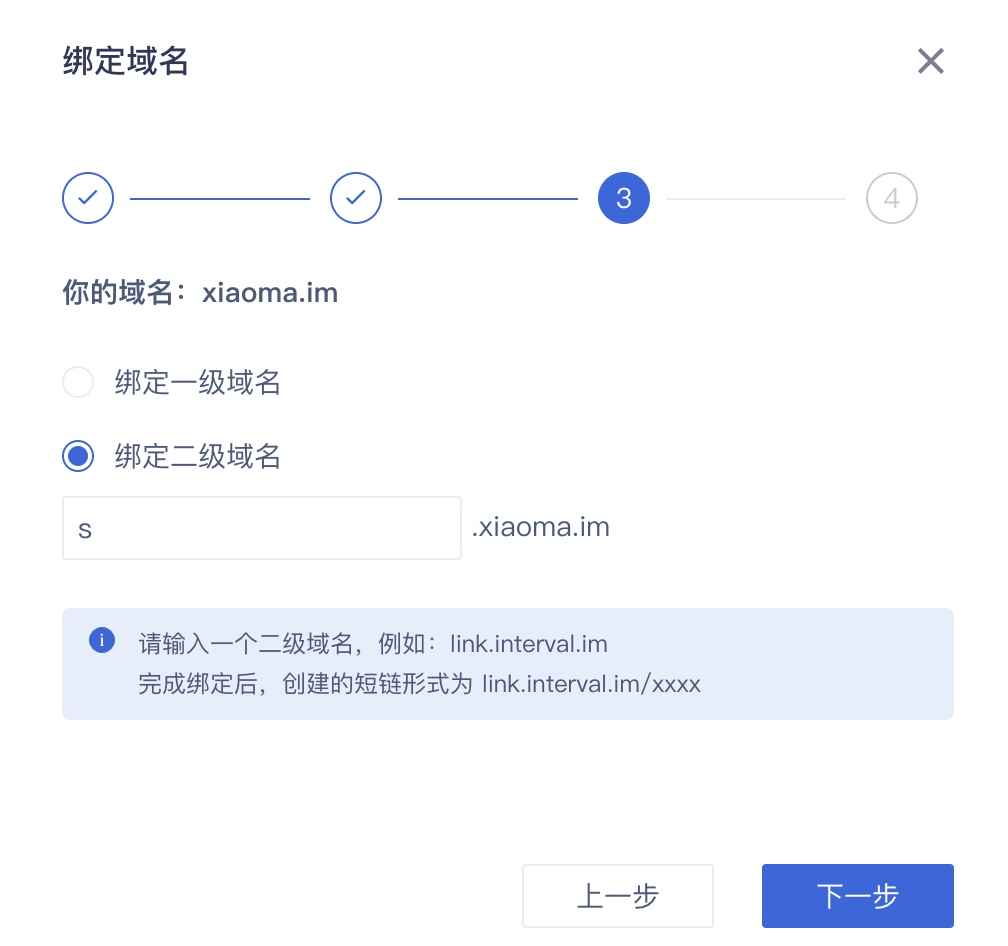Select the 绑定一级域名 radio button
This screenshot has height=946, width=1008.
(78, 382)
